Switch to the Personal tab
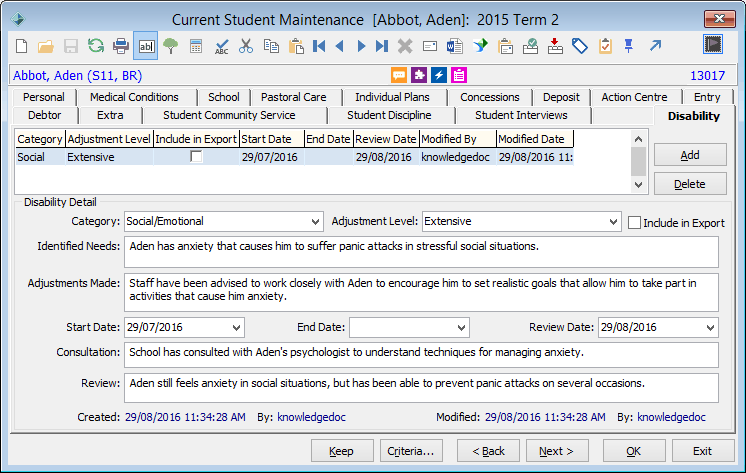Screen dimensions: 746x473 [44, 97]
